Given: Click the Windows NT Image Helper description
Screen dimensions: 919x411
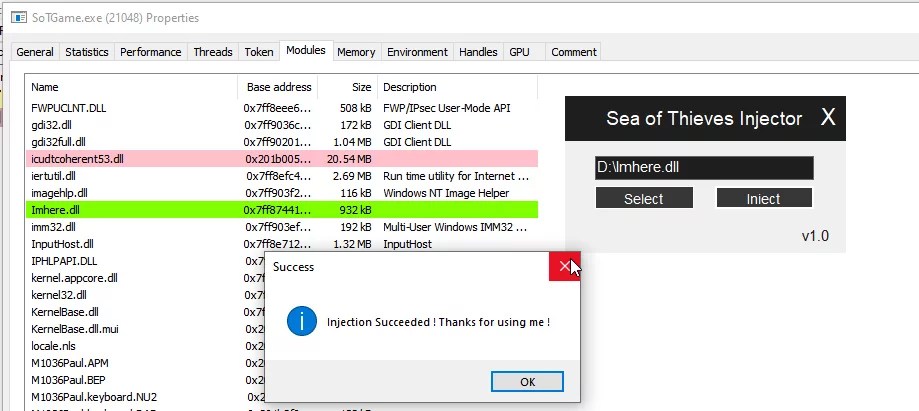Looking at the screenshot, I should [x=446, y=193].
